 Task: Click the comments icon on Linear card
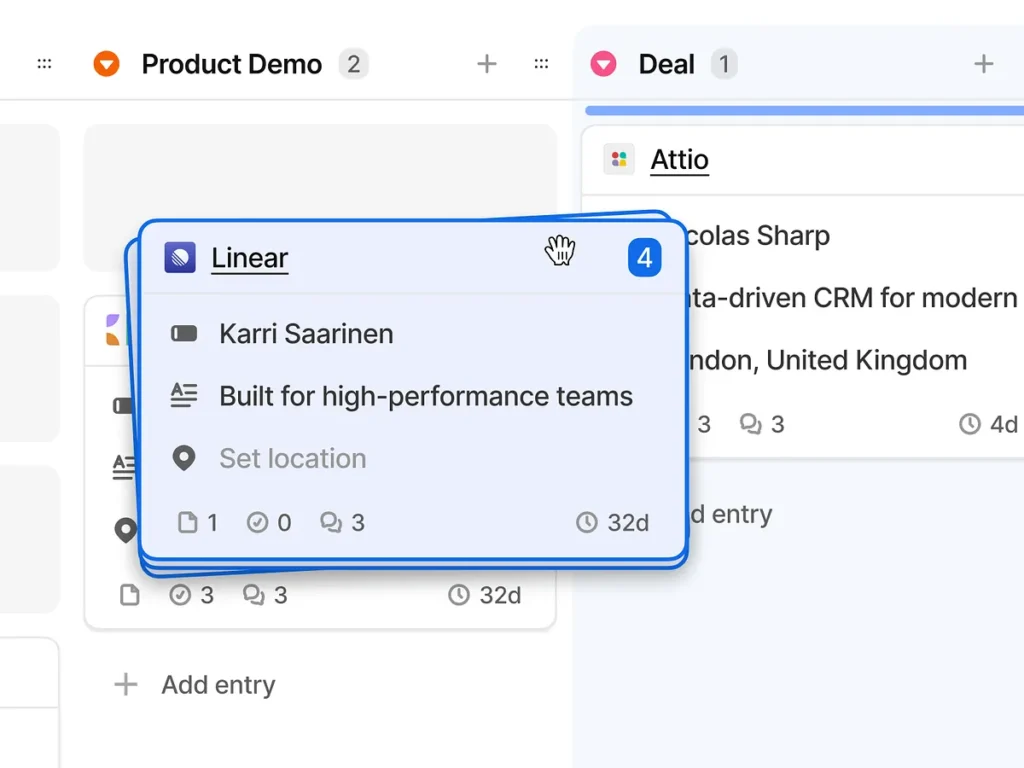coord(330,522)
